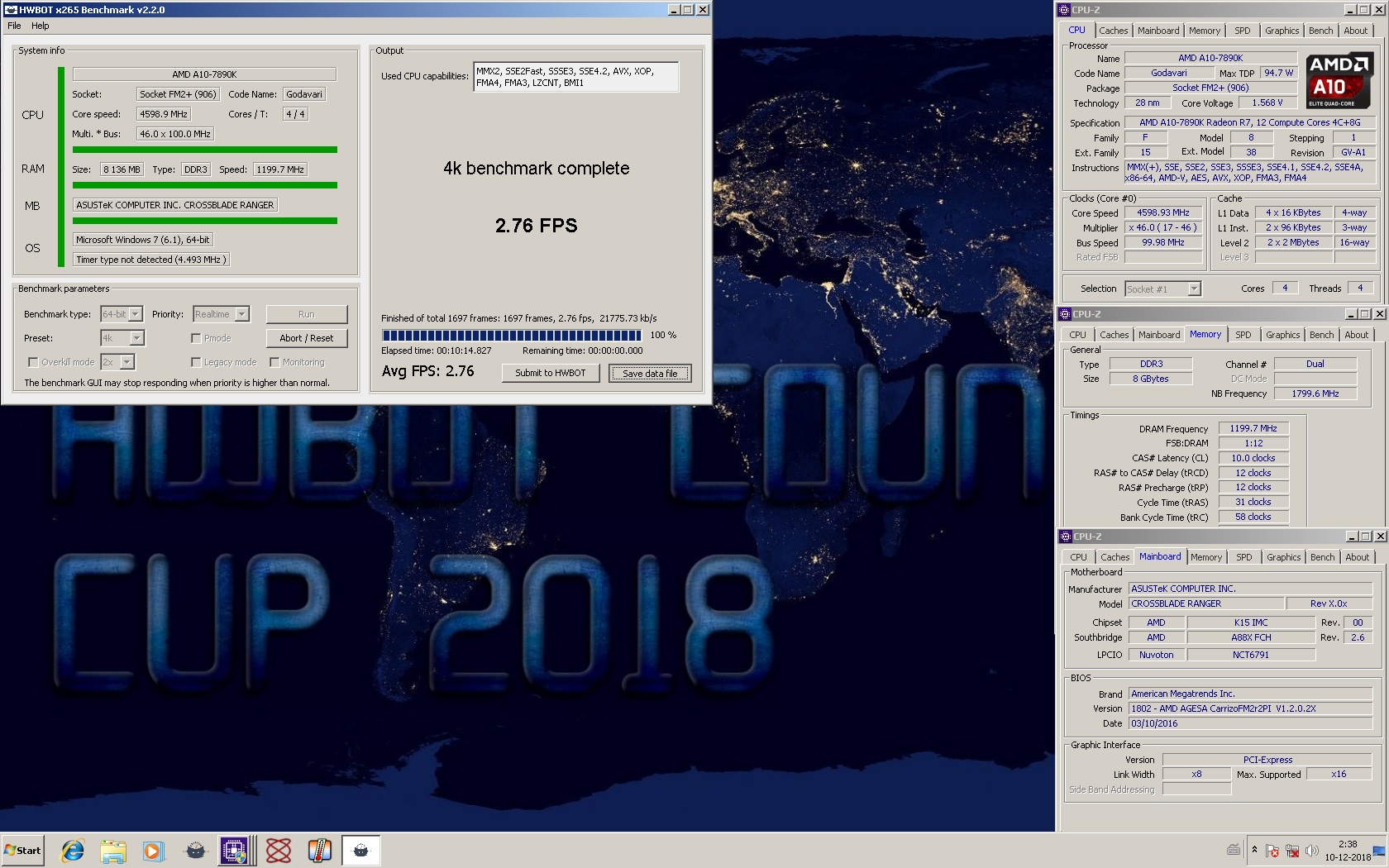Open Memory tab in bottom CPU-Z Mainboard window
This screenshot has width=1389, height=868.
[x=1206, y=557]
